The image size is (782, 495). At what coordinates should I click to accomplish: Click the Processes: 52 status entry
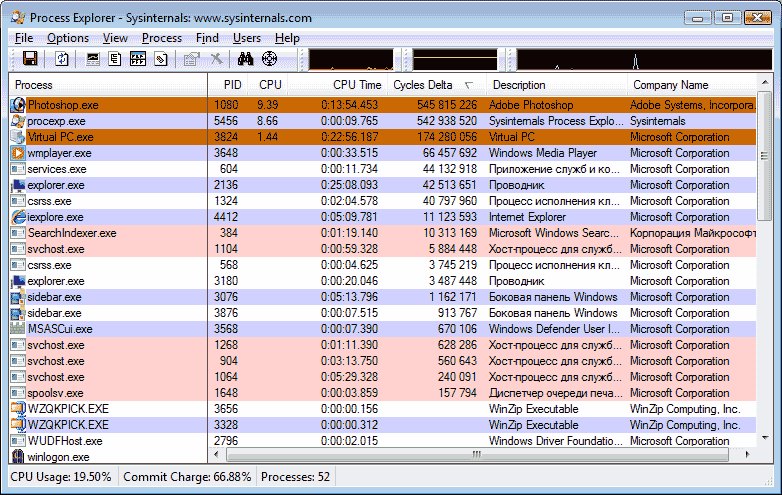click(x=295, y=477)
